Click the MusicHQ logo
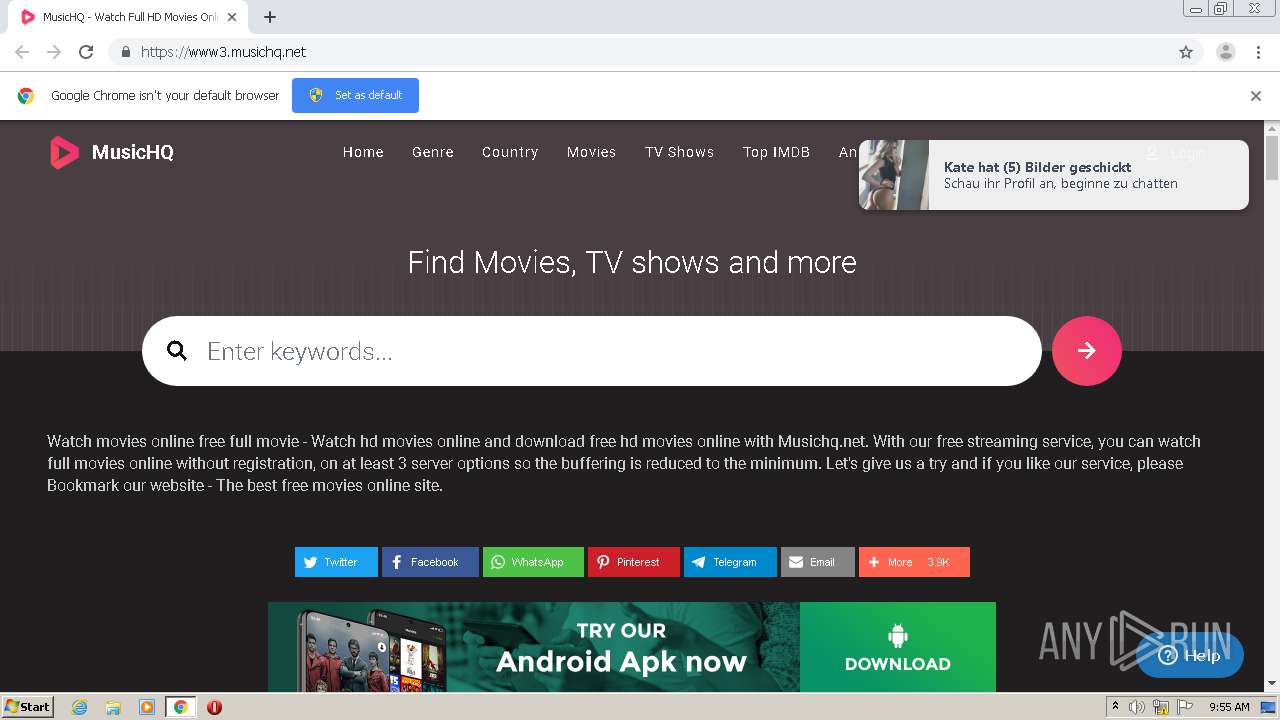This screenshot has width=1280, height=720. coord(111,152)
